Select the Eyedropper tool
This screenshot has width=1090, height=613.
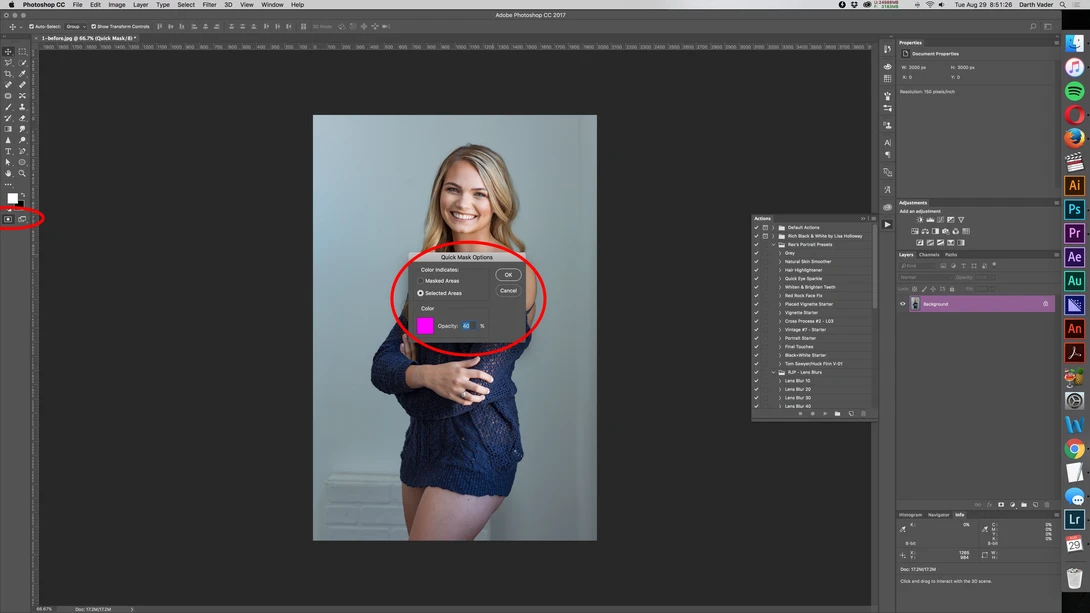pyautogui.click(x=22, y=74)
